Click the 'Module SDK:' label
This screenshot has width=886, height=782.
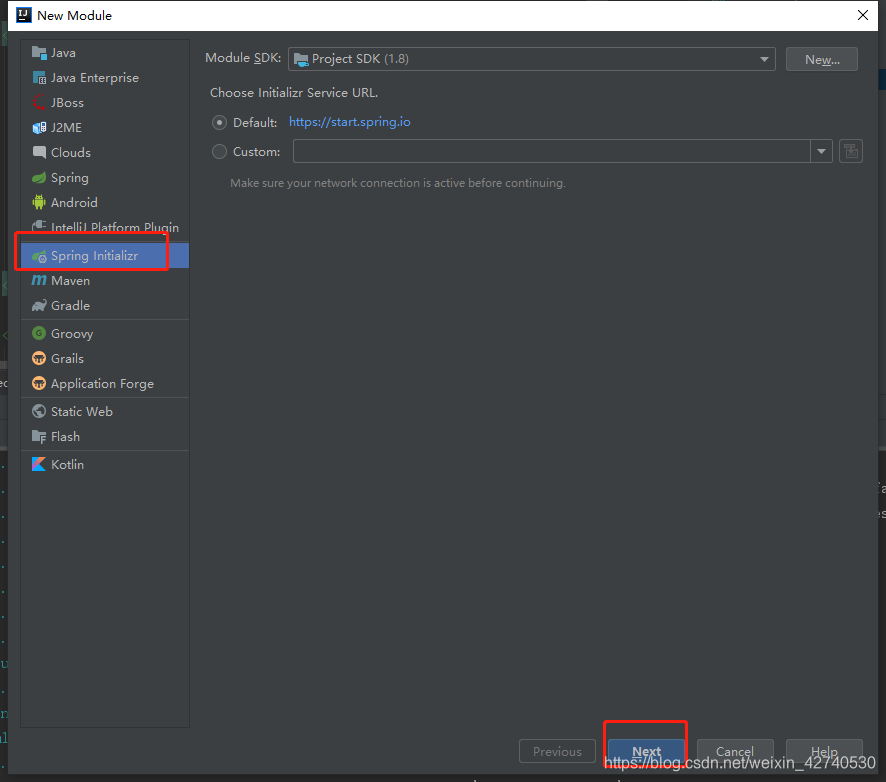coord(243,58)
